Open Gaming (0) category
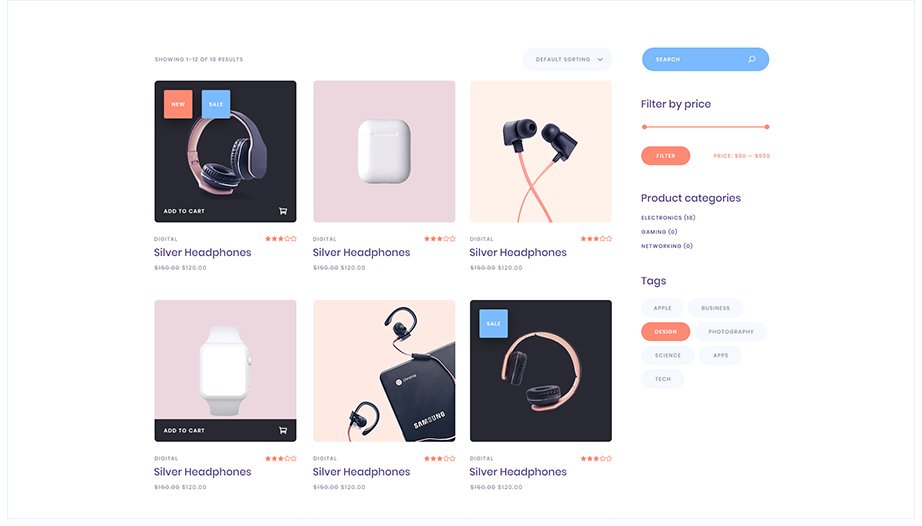Screen dimensions: 922x526 [x=659, y=232]
